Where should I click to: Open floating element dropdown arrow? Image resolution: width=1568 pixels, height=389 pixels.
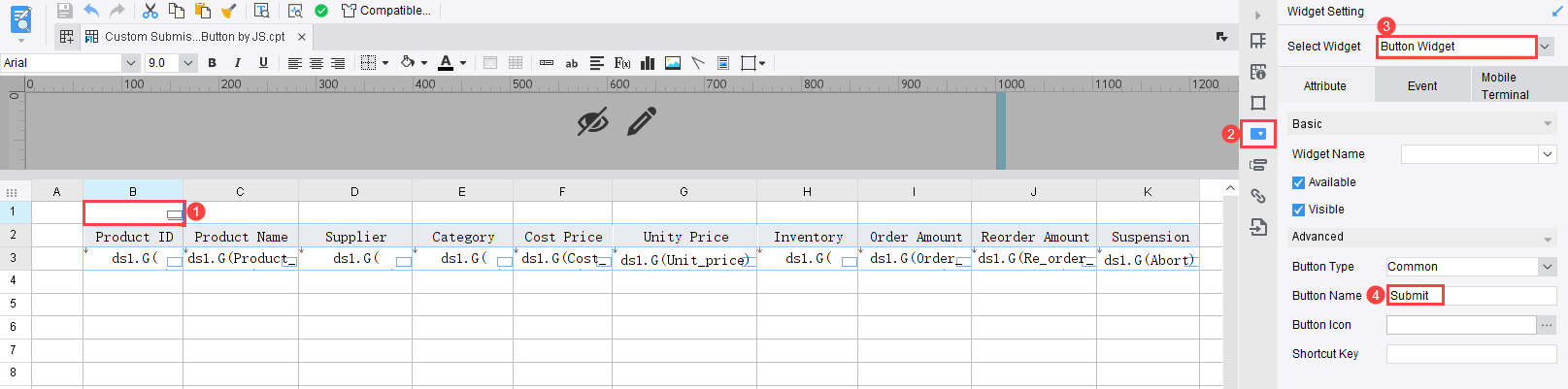tap(762, 63)
